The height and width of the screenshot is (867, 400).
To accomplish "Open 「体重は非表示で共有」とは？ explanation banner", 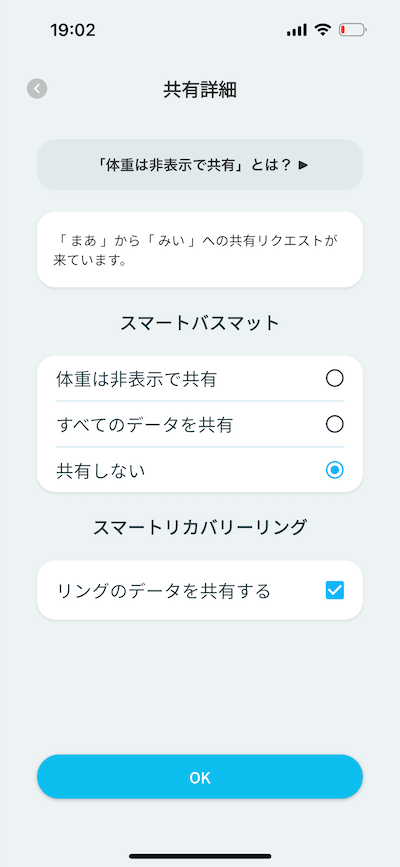I will pyautogui.click(x=200, y=165).
